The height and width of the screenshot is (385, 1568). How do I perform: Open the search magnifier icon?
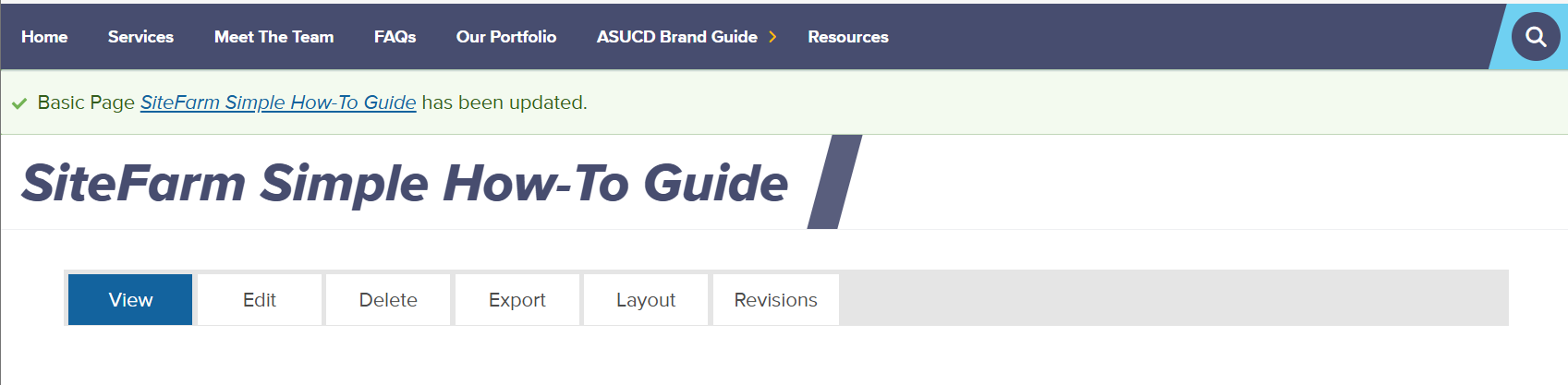pyautogui.click(x=1535, y=37)
